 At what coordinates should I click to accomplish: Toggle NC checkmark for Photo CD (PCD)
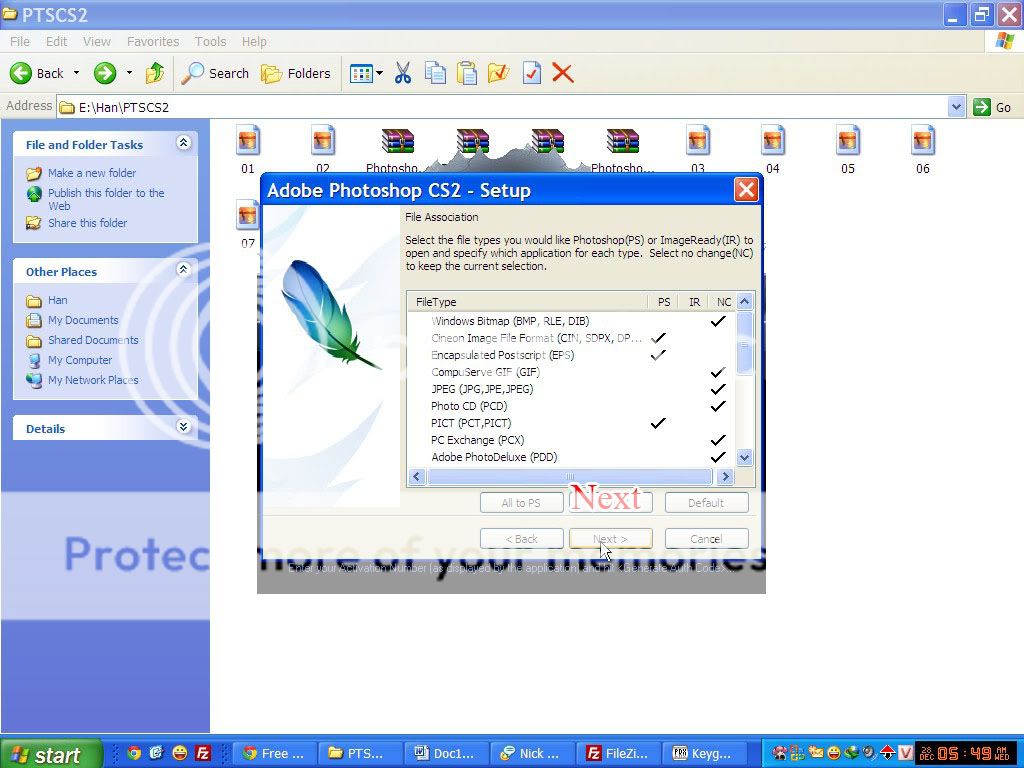tap(718, 406)
